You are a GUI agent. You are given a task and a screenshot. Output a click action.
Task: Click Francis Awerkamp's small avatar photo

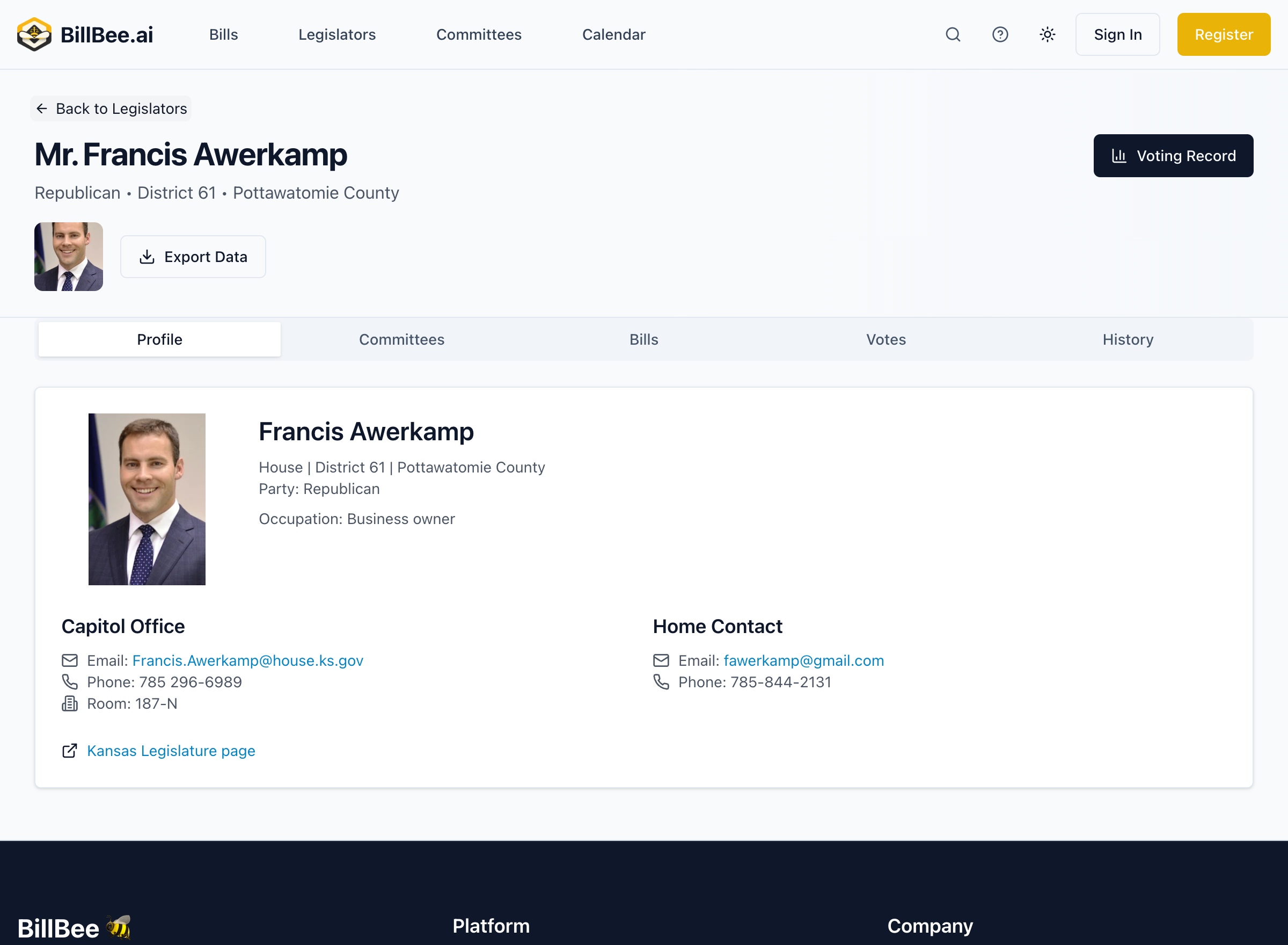point(68,256)
